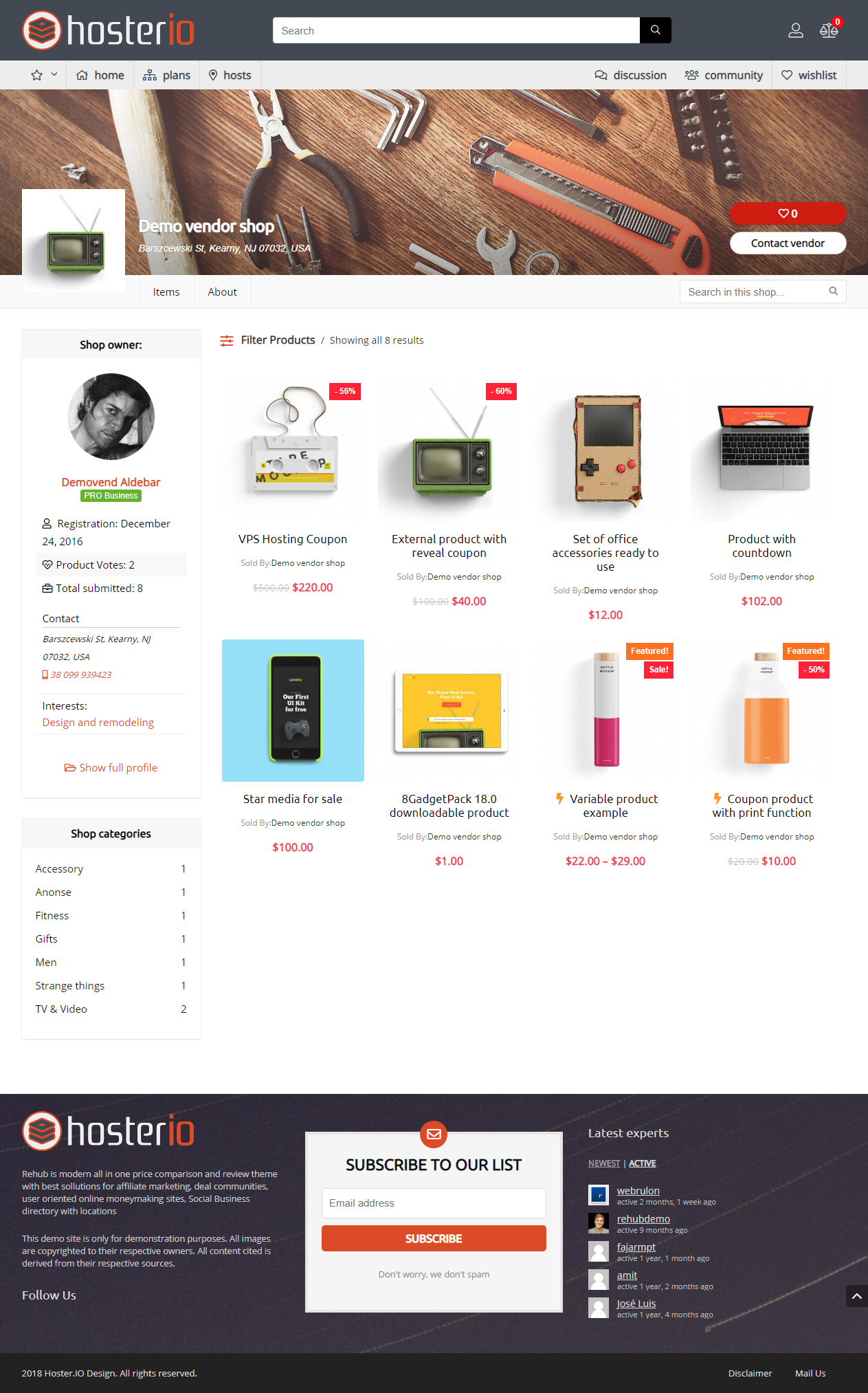This screenshot has width=868, height=1393.
Task: Click the scroll-to-top arrow button
Action: click(x=856, y=1296)
